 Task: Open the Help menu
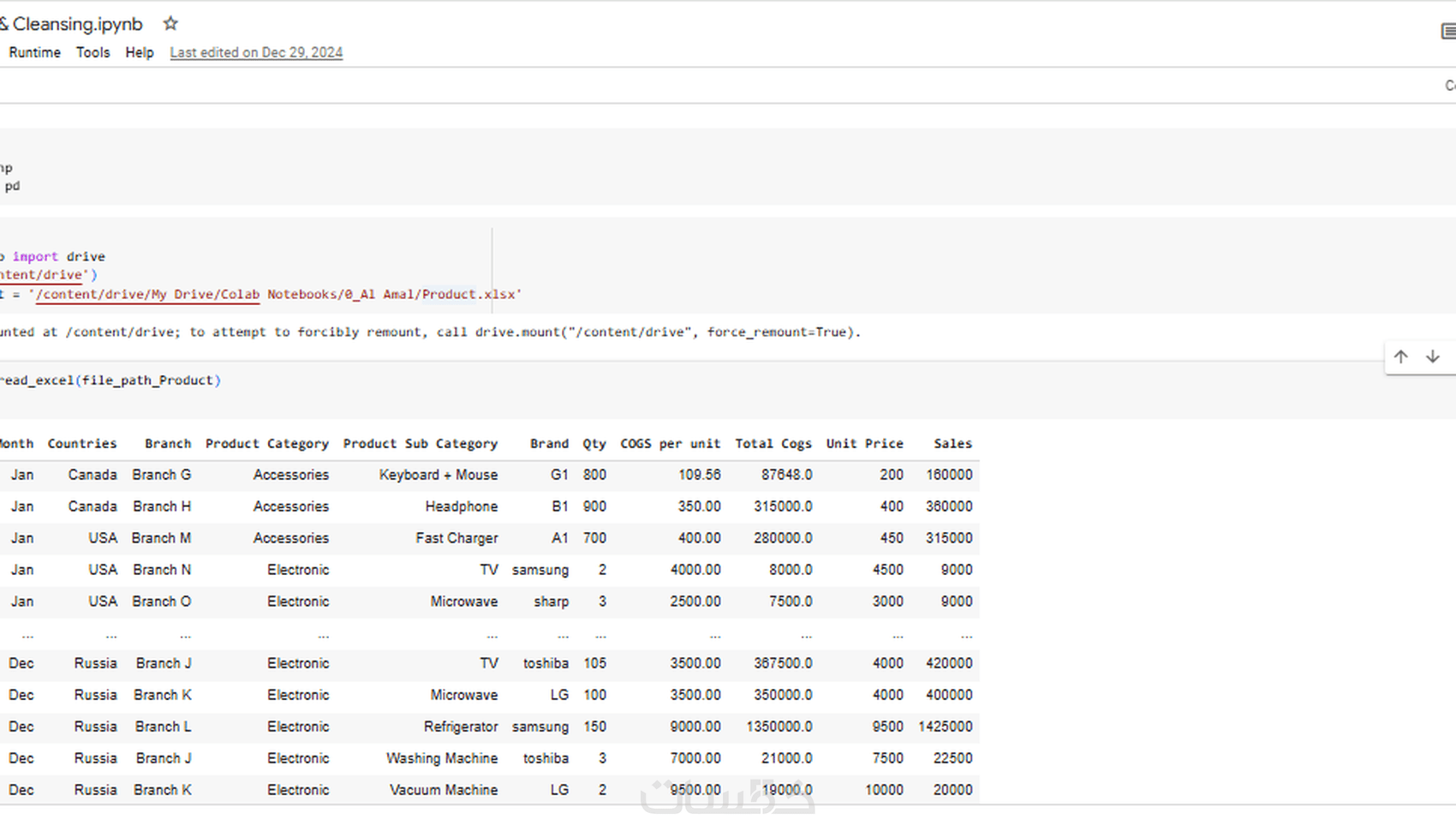(x=140, y=52)
